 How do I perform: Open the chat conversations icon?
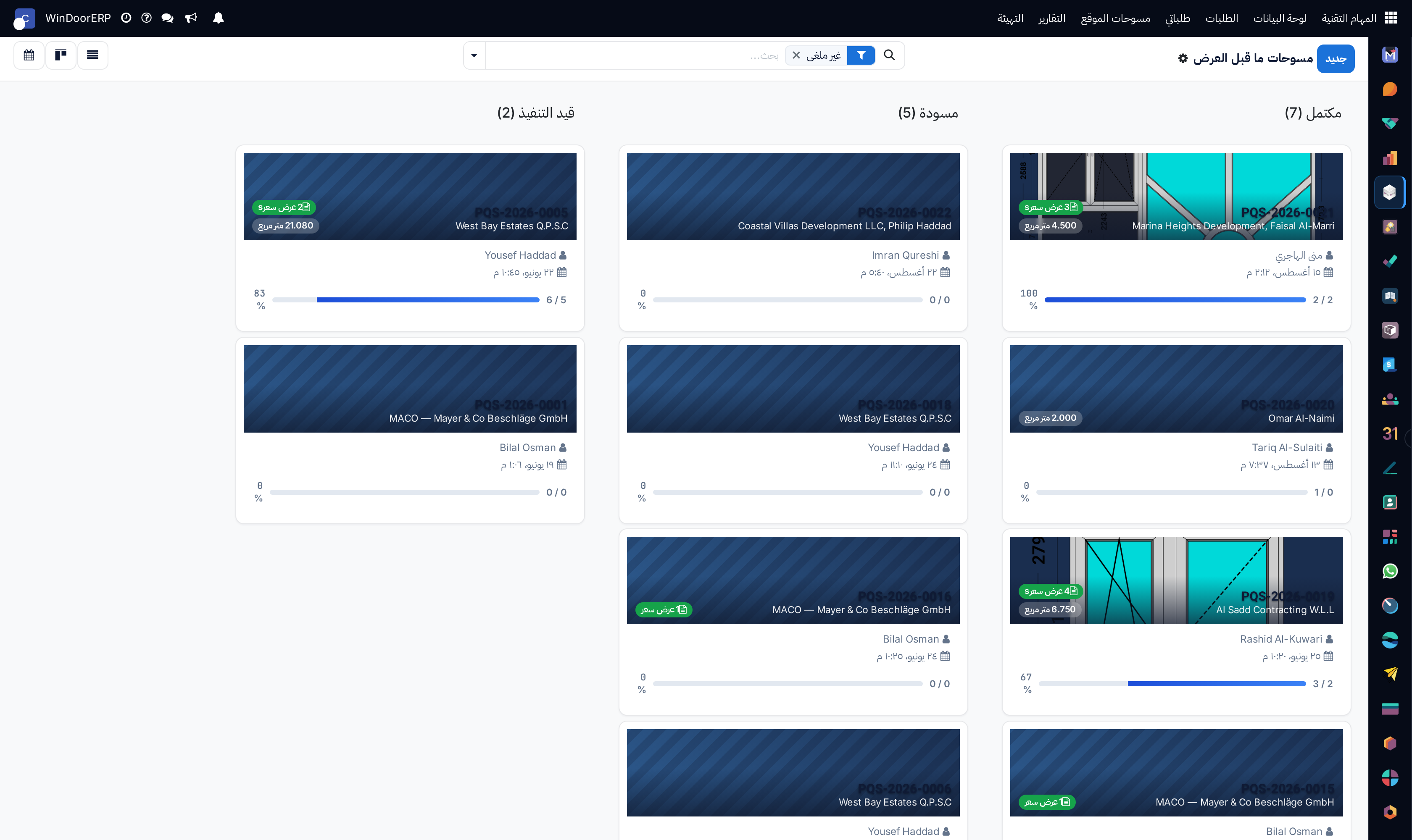(x=167, y=18)
